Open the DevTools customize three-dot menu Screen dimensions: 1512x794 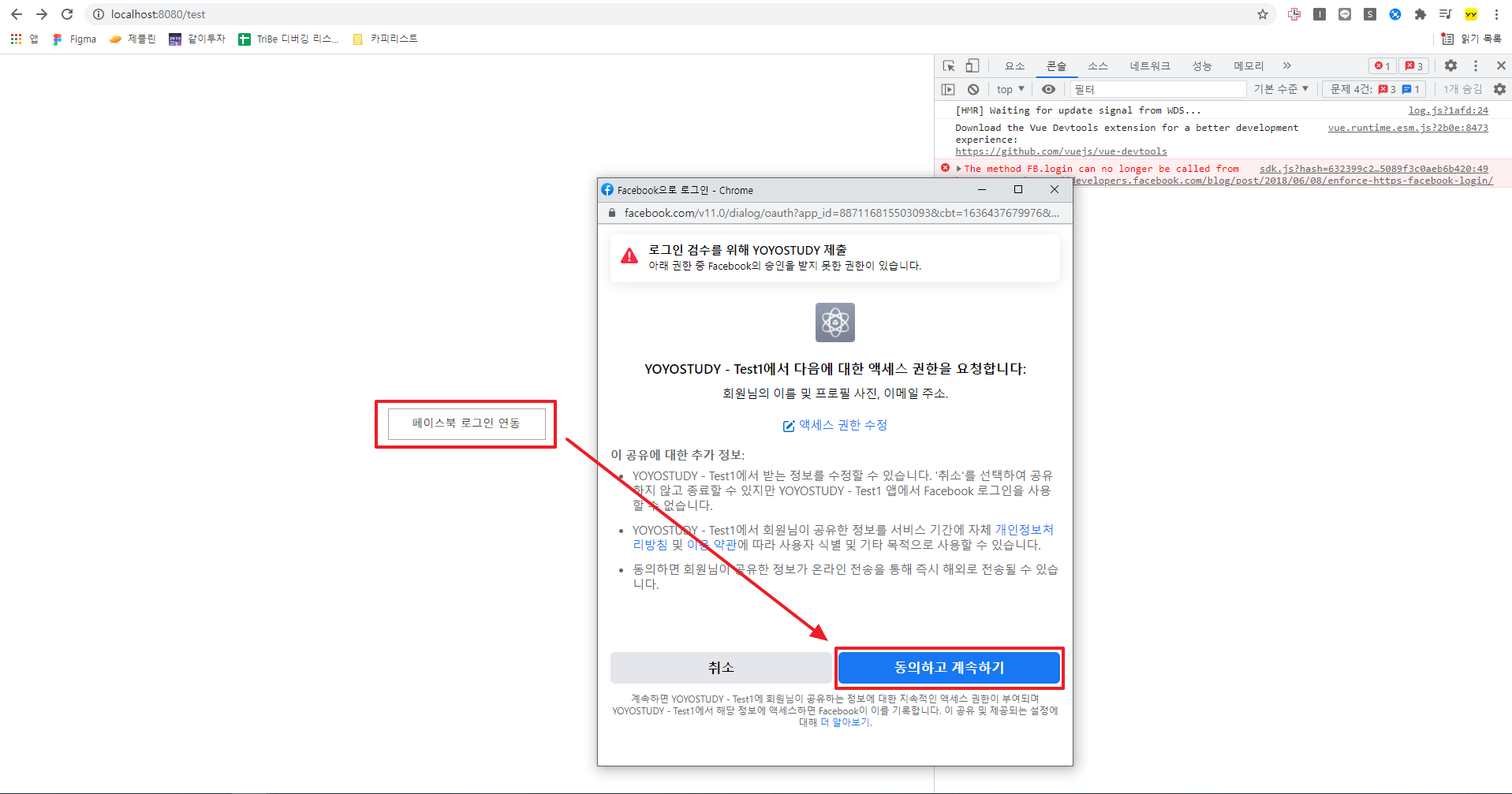(x=1476, y=65)
